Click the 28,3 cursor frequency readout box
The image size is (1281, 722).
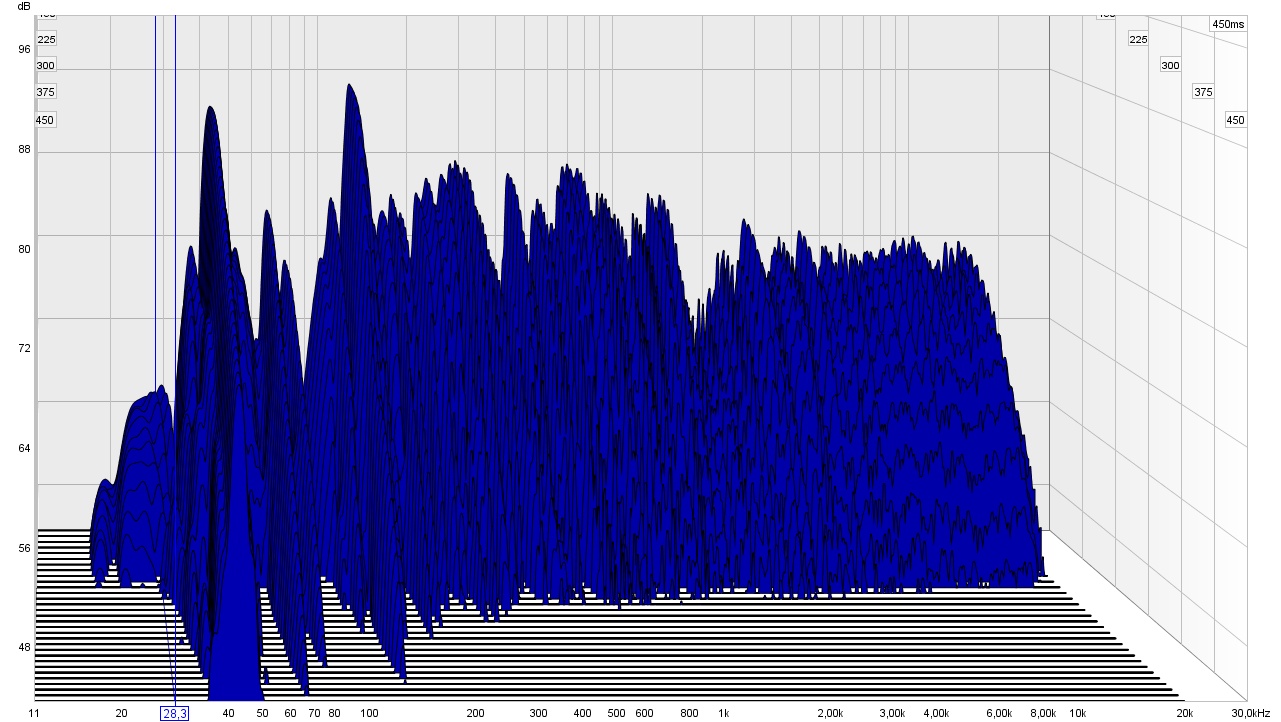pos(175,713)
